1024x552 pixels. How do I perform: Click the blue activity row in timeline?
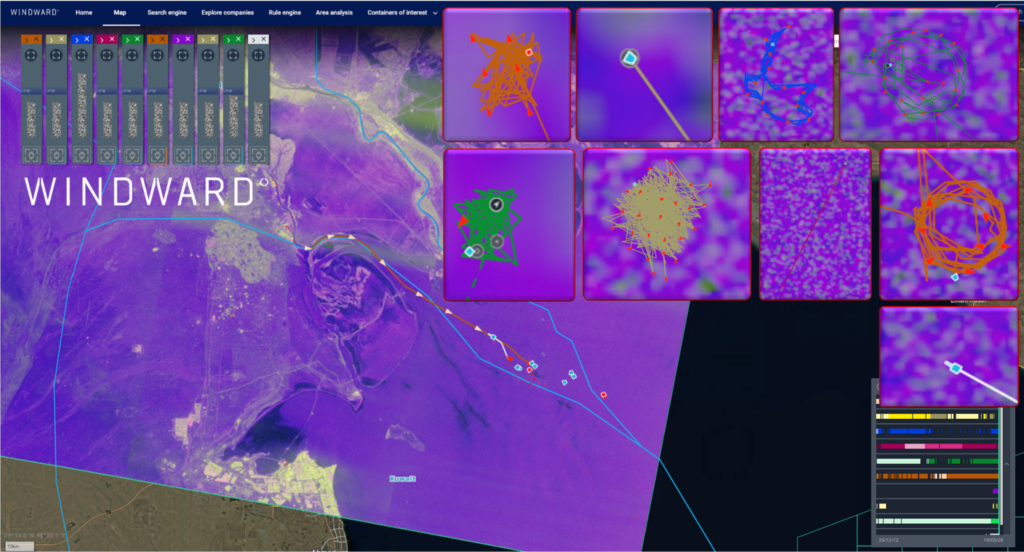point(937,431)
